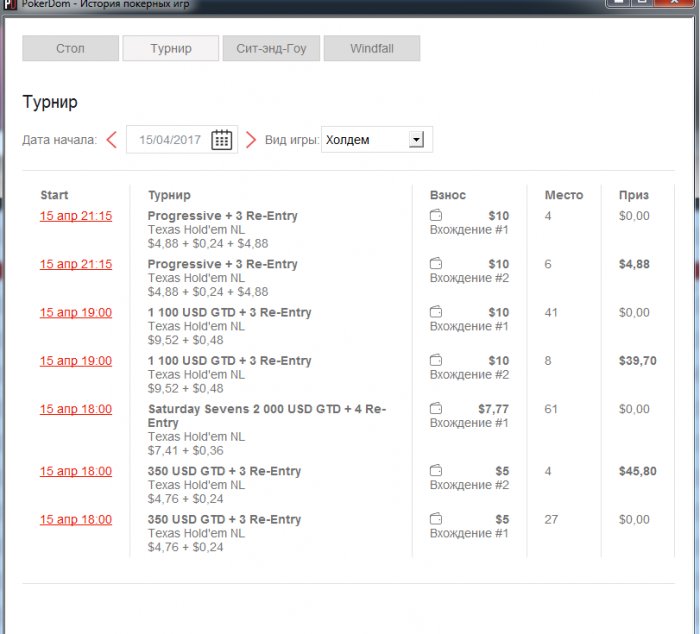Open 15 апр 19:00 link with prize $39,70
The image size is (700, 634).
click(76, 361)
